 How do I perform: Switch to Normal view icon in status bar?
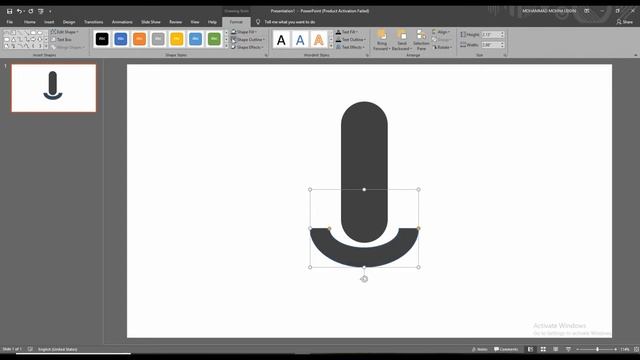[530, 349]
